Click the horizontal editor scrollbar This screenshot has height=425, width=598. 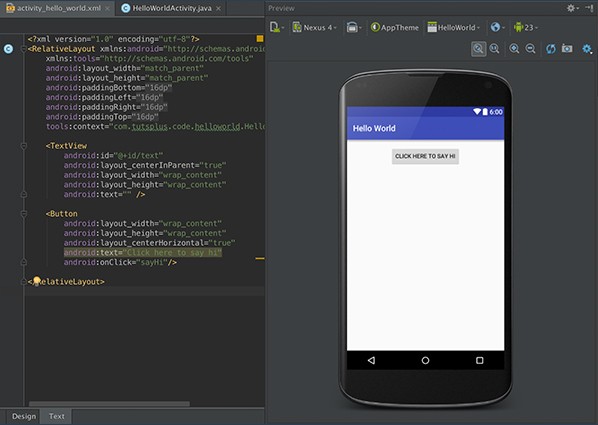(x=109, y=403)
